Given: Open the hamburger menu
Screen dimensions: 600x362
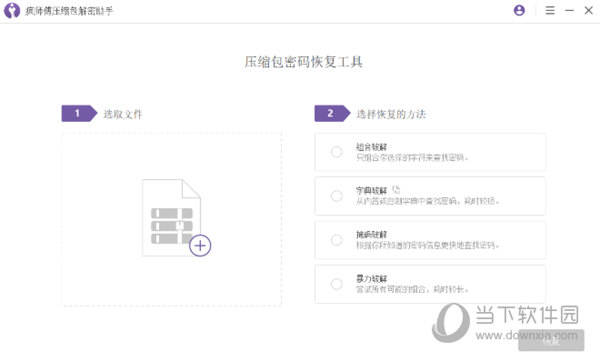Looking at the screenshot, I should coord(550,10).
